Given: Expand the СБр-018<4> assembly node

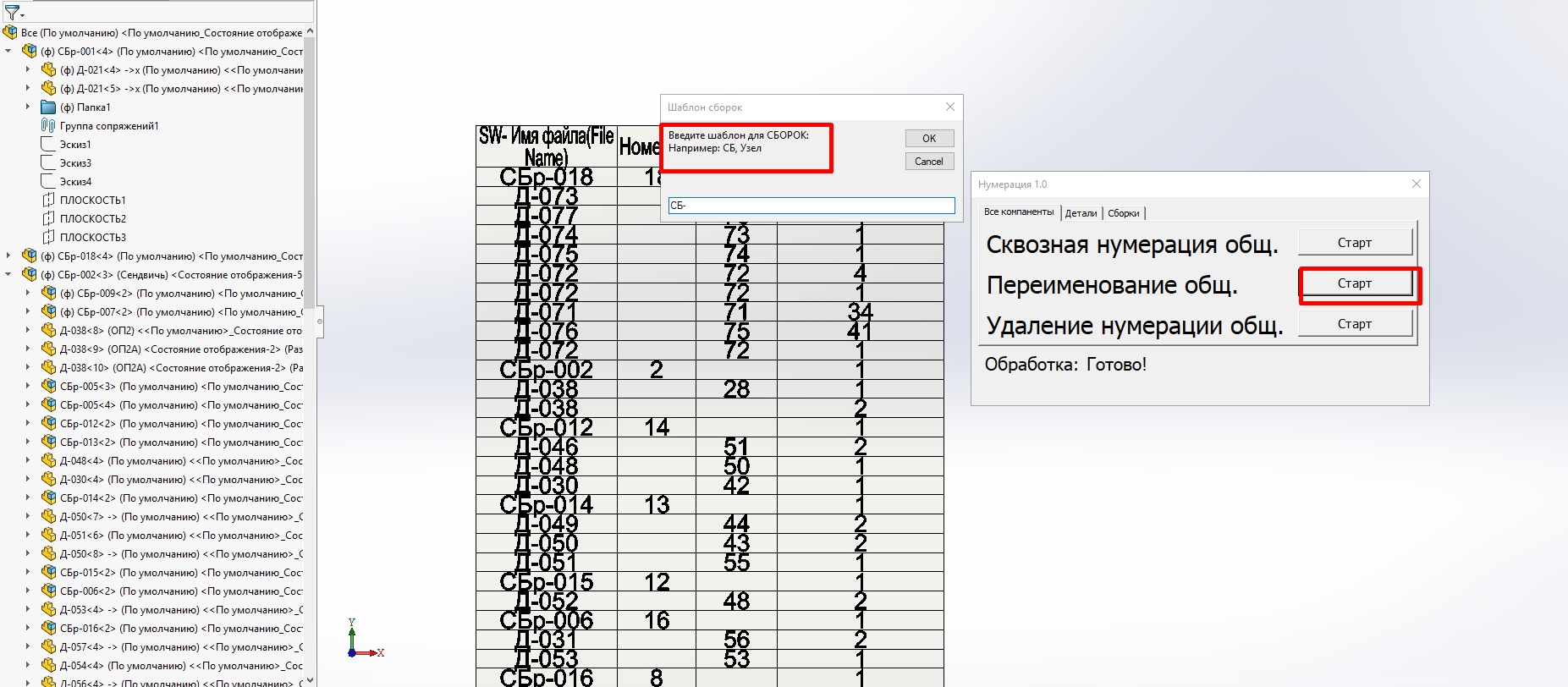Looking at the screenshot, I should [x=8, y=256].
